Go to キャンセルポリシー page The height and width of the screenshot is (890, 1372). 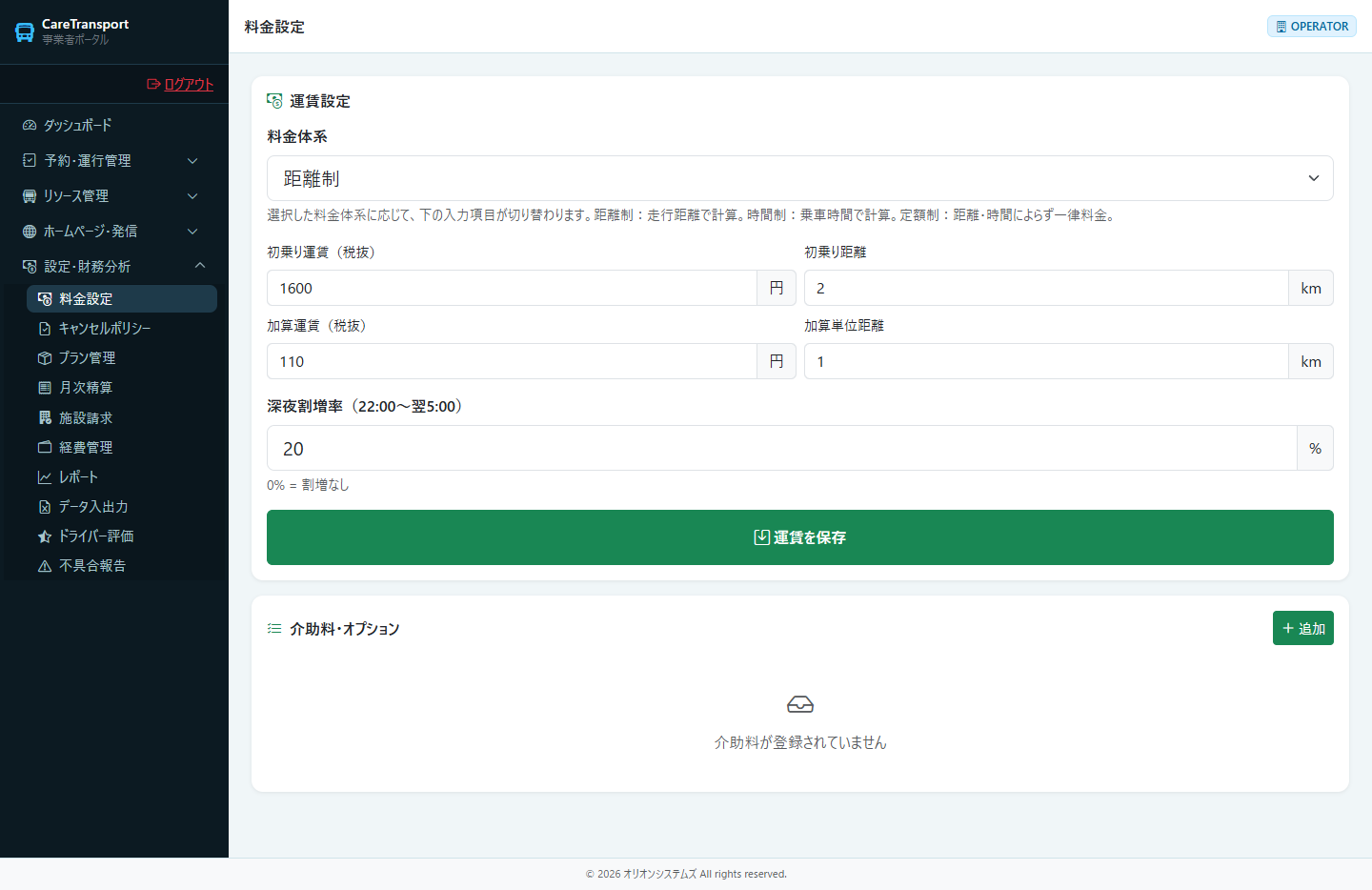[122, 329]
